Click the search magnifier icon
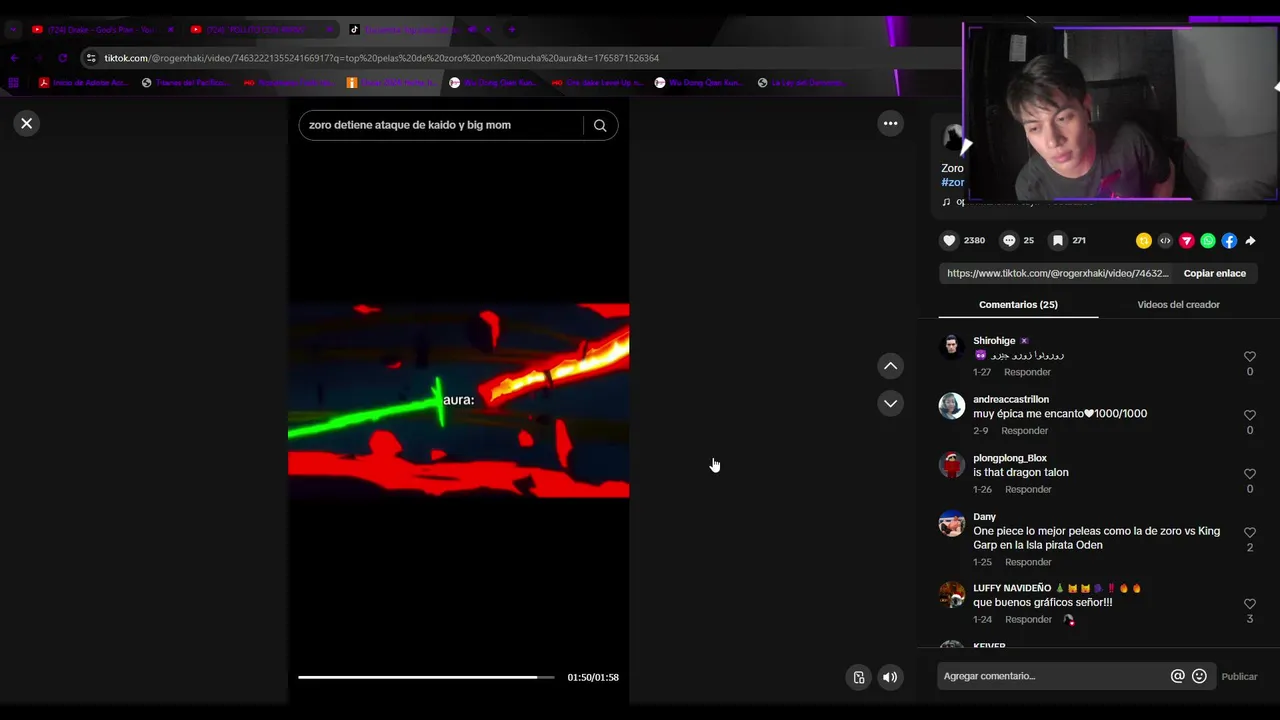This screenshot has height=720, width=1280. (600, 125)
